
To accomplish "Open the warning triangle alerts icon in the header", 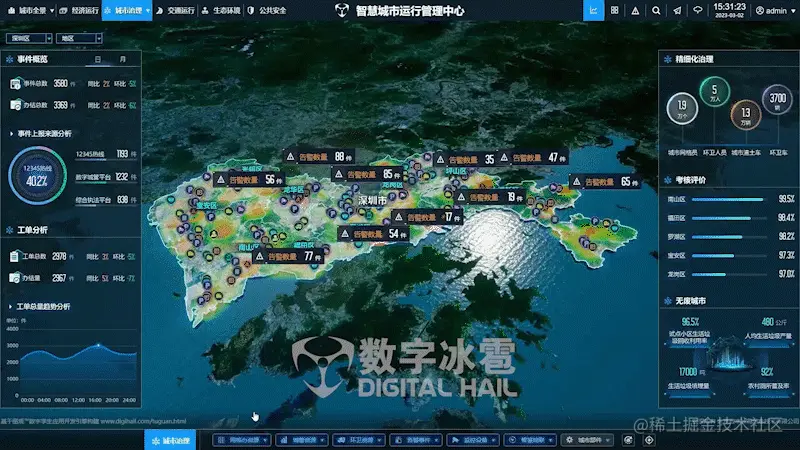I will tap(635, 10).
